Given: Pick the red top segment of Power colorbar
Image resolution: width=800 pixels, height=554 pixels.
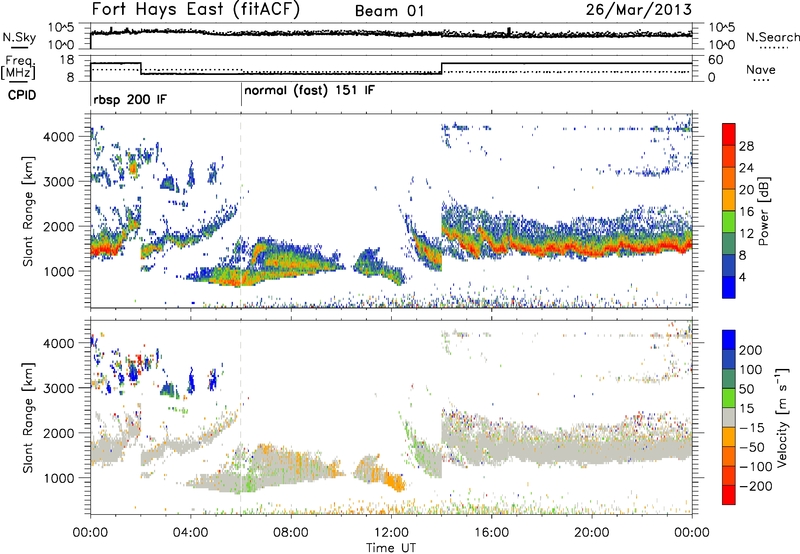Looking at the screenshot, I should [x=729, y=135].
